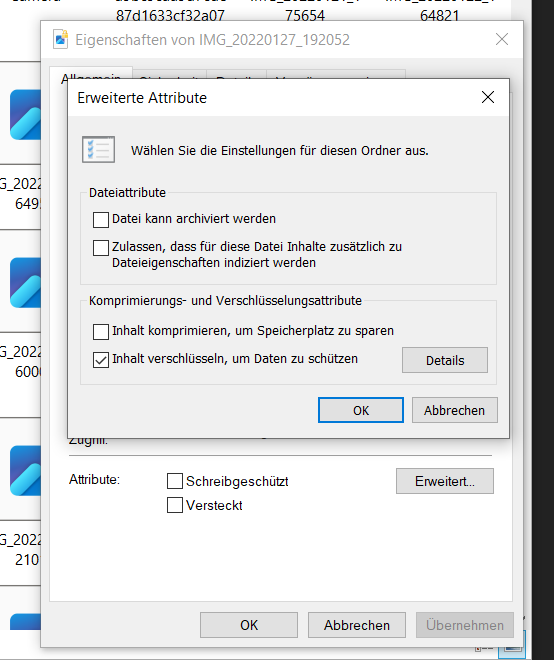Select the Allgemein tab
The image size is (554, 660).
pos(91,78)
